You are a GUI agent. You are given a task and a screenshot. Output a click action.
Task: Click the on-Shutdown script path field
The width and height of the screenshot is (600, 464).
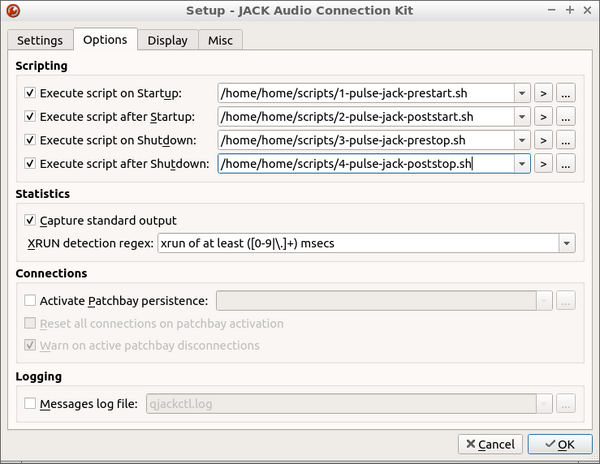(365, 140)
